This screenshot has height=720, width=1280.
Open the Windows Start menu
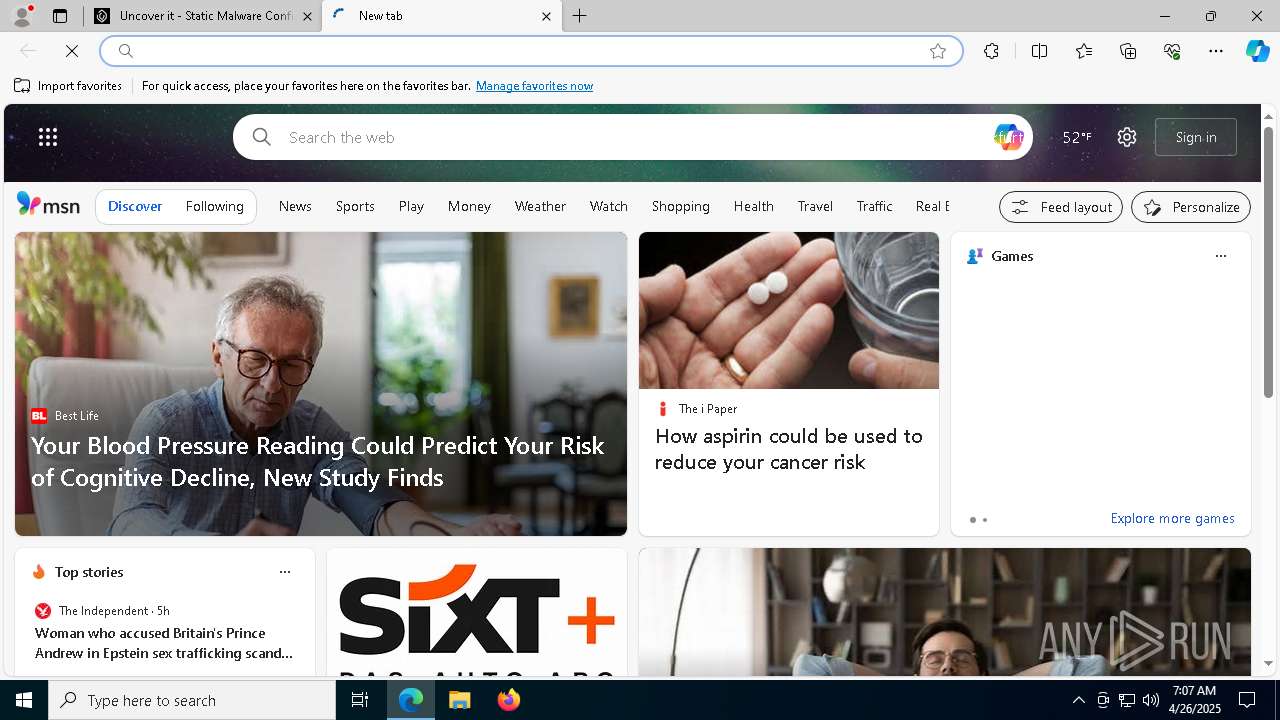pos(24,700)
